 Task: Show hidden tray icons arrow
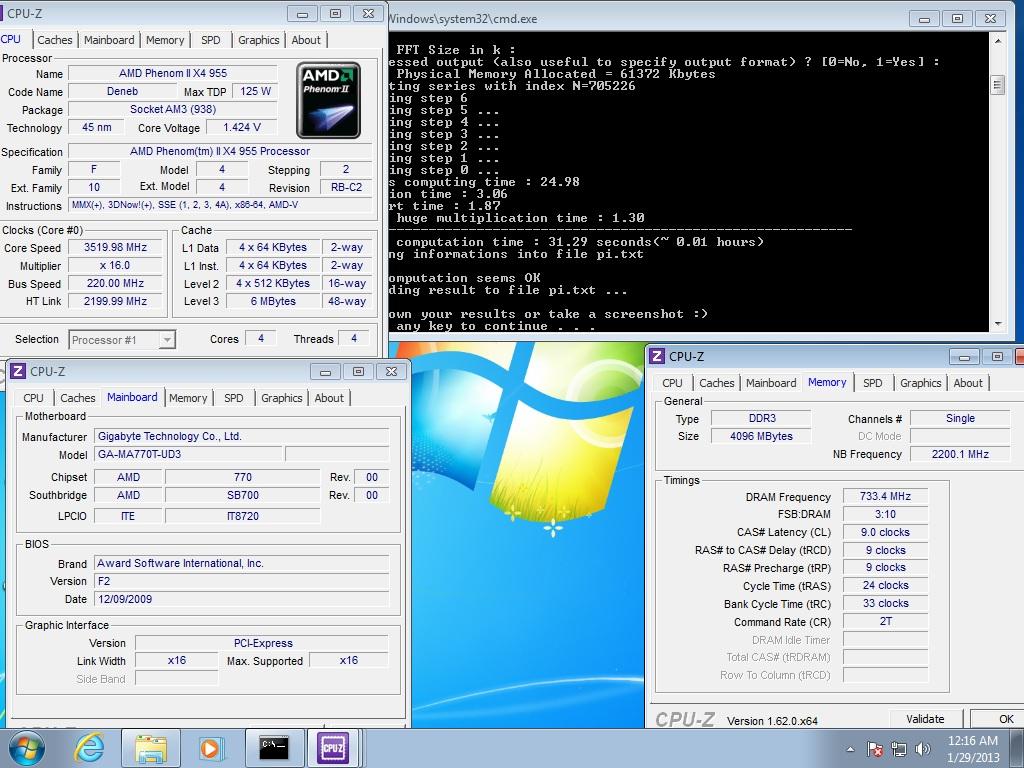[850, 749]
